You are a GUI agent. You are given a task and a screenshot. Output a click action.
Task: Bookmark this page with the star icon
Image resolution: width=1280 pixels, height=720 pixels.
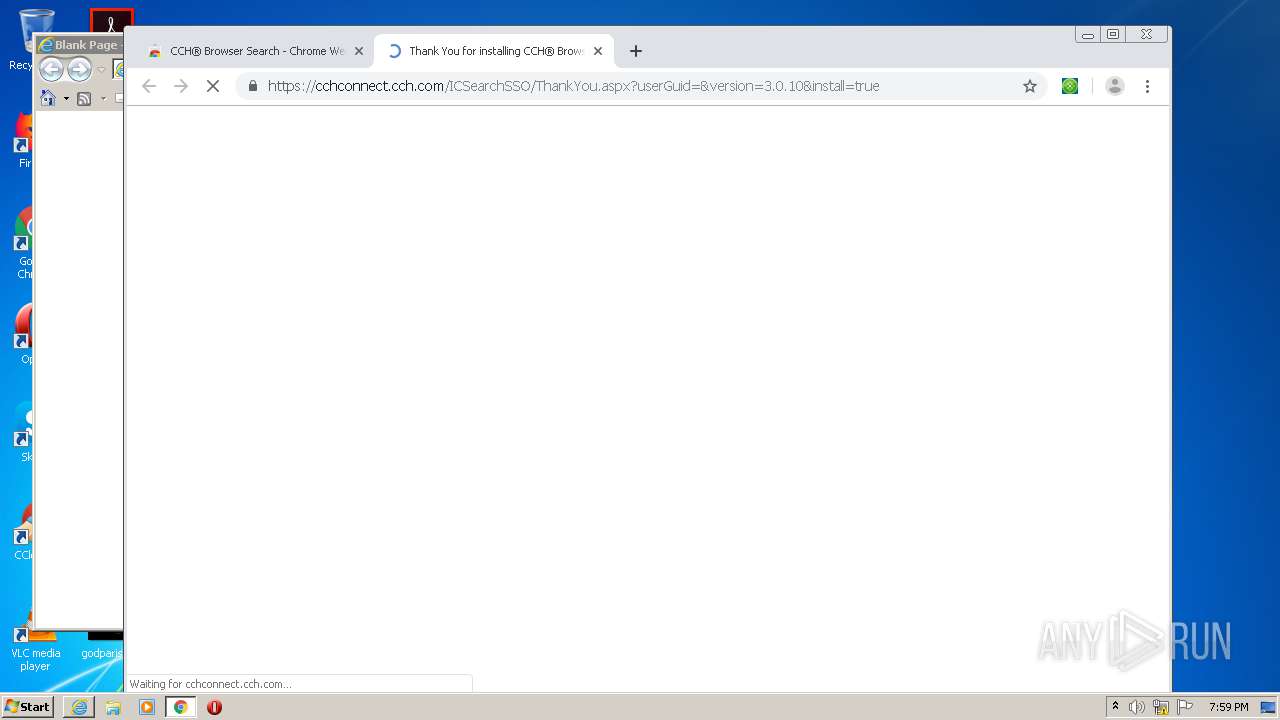point(1030,86)
